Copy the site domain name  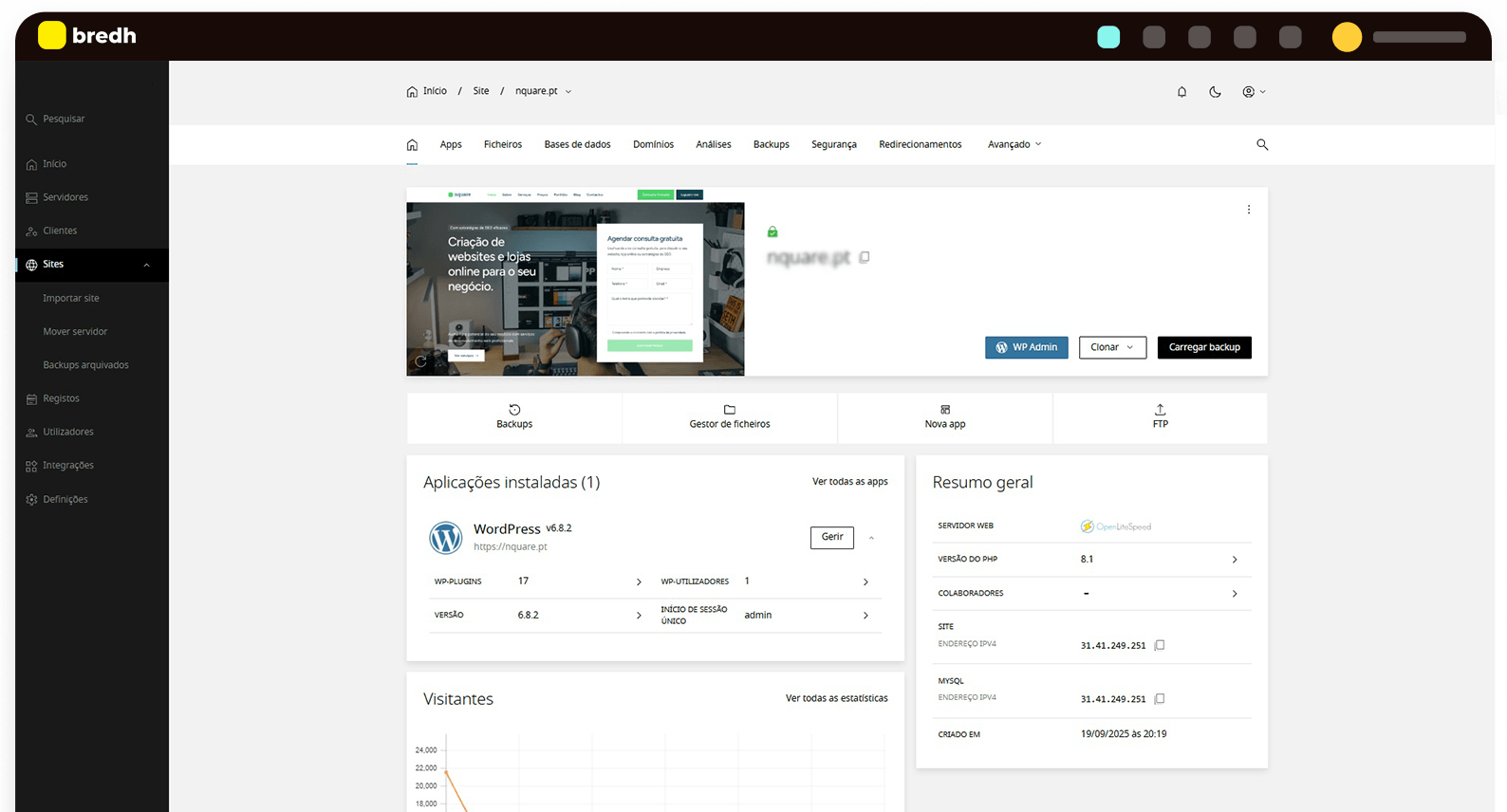click(865, 257)
